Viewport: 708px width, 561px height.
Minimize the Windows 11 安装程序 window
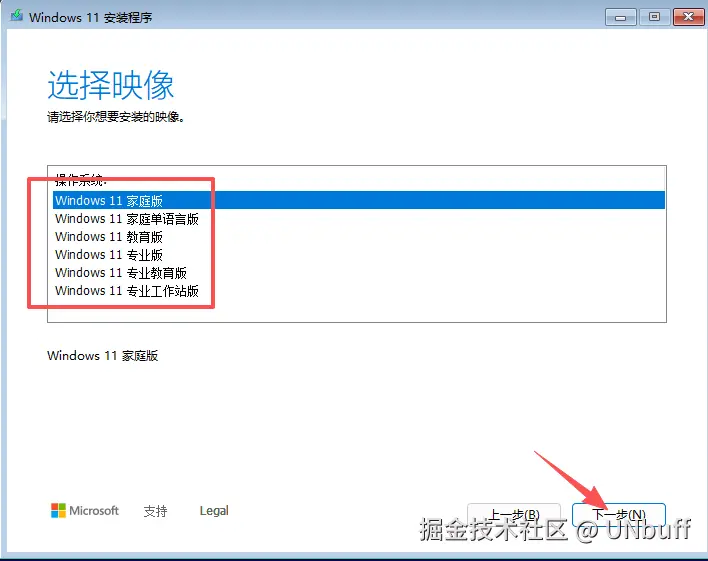(620, 17)
